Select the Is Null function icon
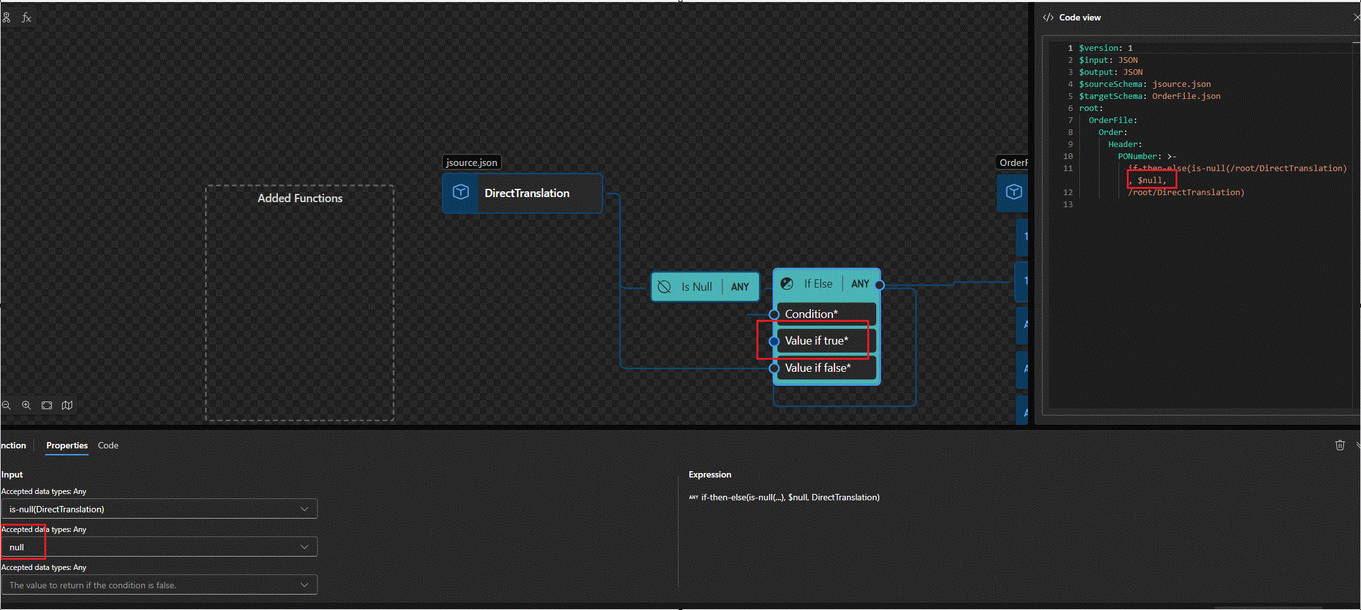The width and height of the screenshot is (1361, 610). coord(664,287)
